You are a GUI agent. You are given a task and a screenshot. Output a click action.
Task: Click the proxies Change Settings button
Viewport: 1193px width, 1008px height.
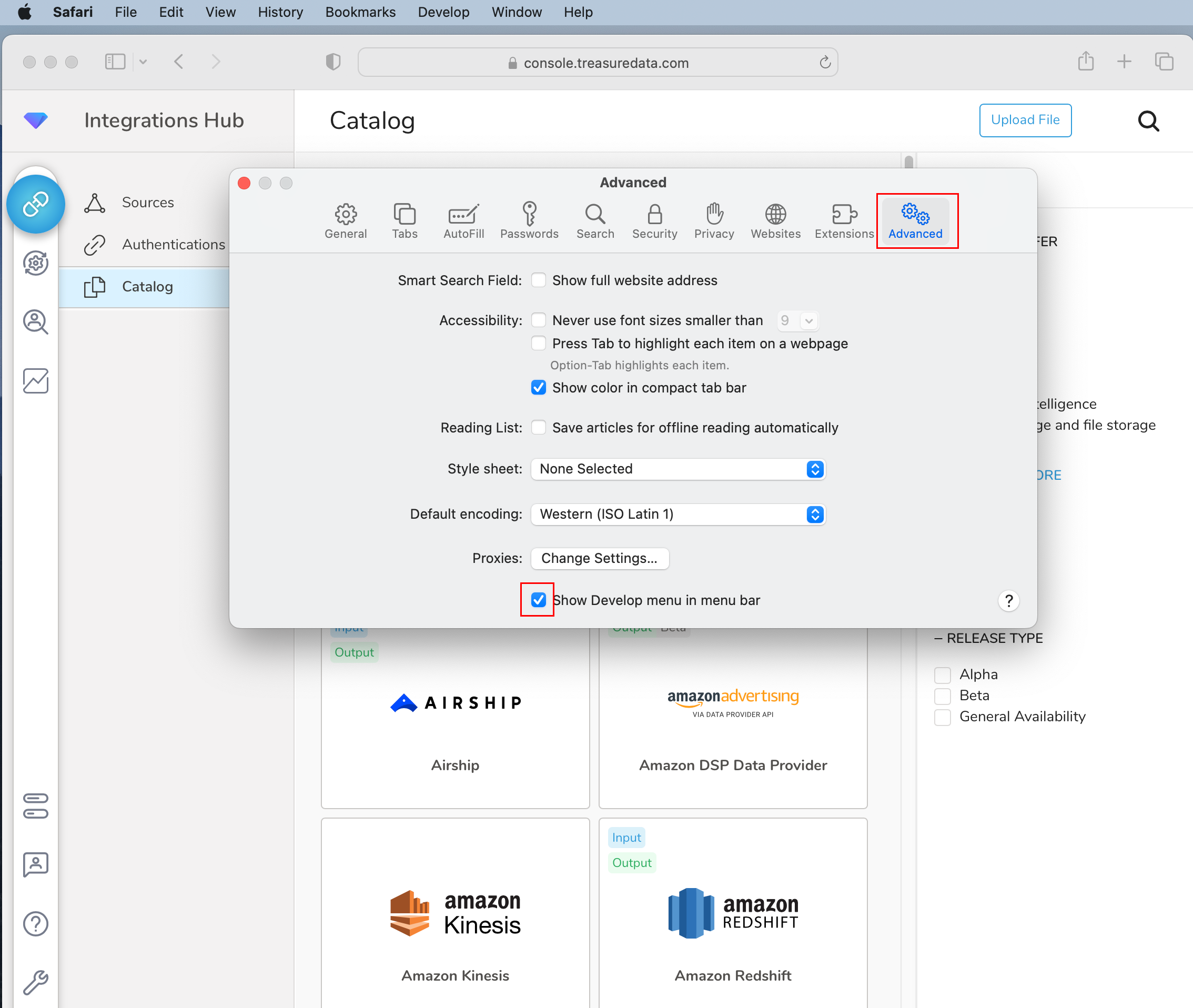599,558
